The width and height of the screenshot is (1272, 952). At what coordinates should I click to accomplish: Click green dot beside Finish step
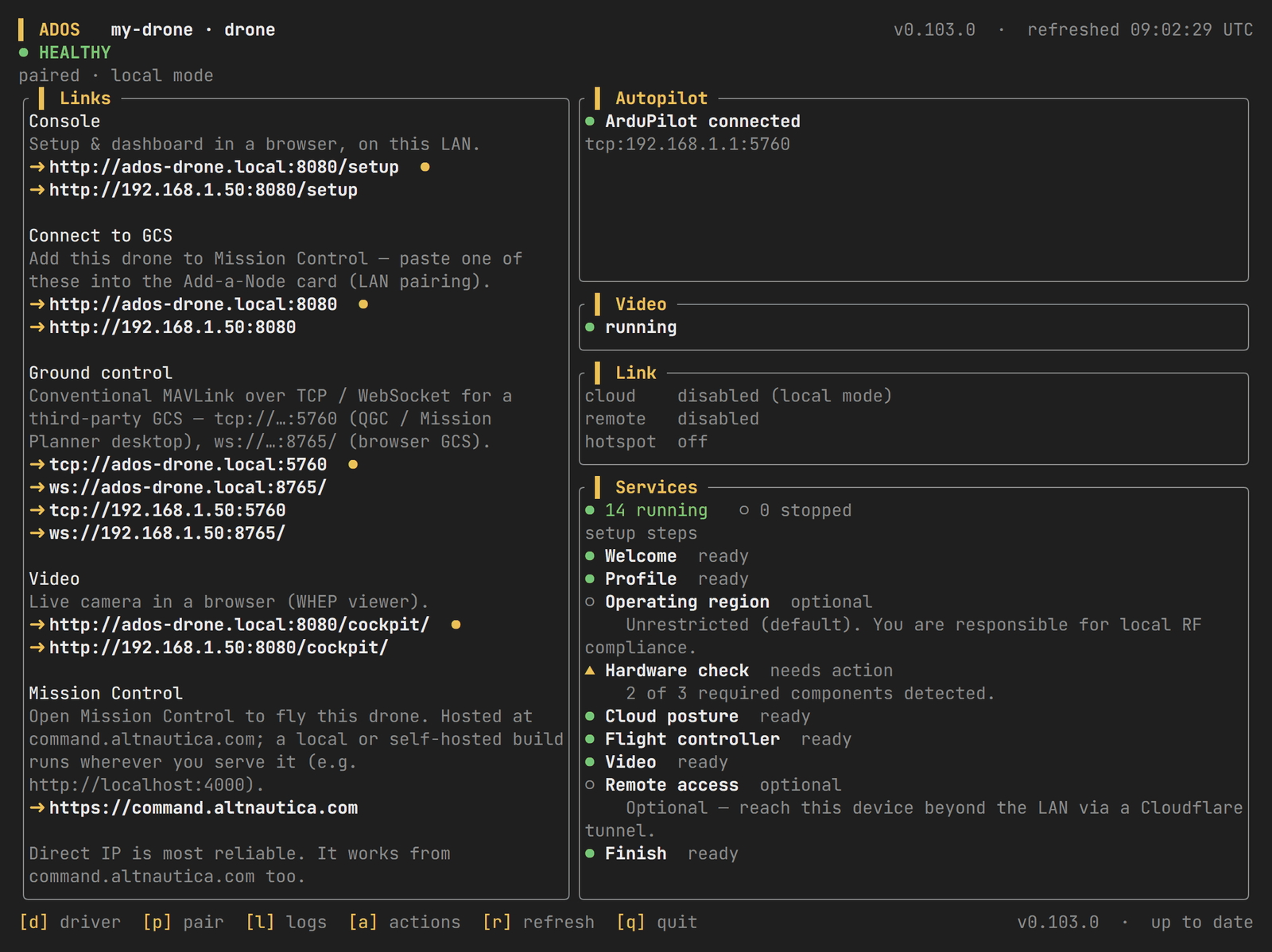click(590, 853)
